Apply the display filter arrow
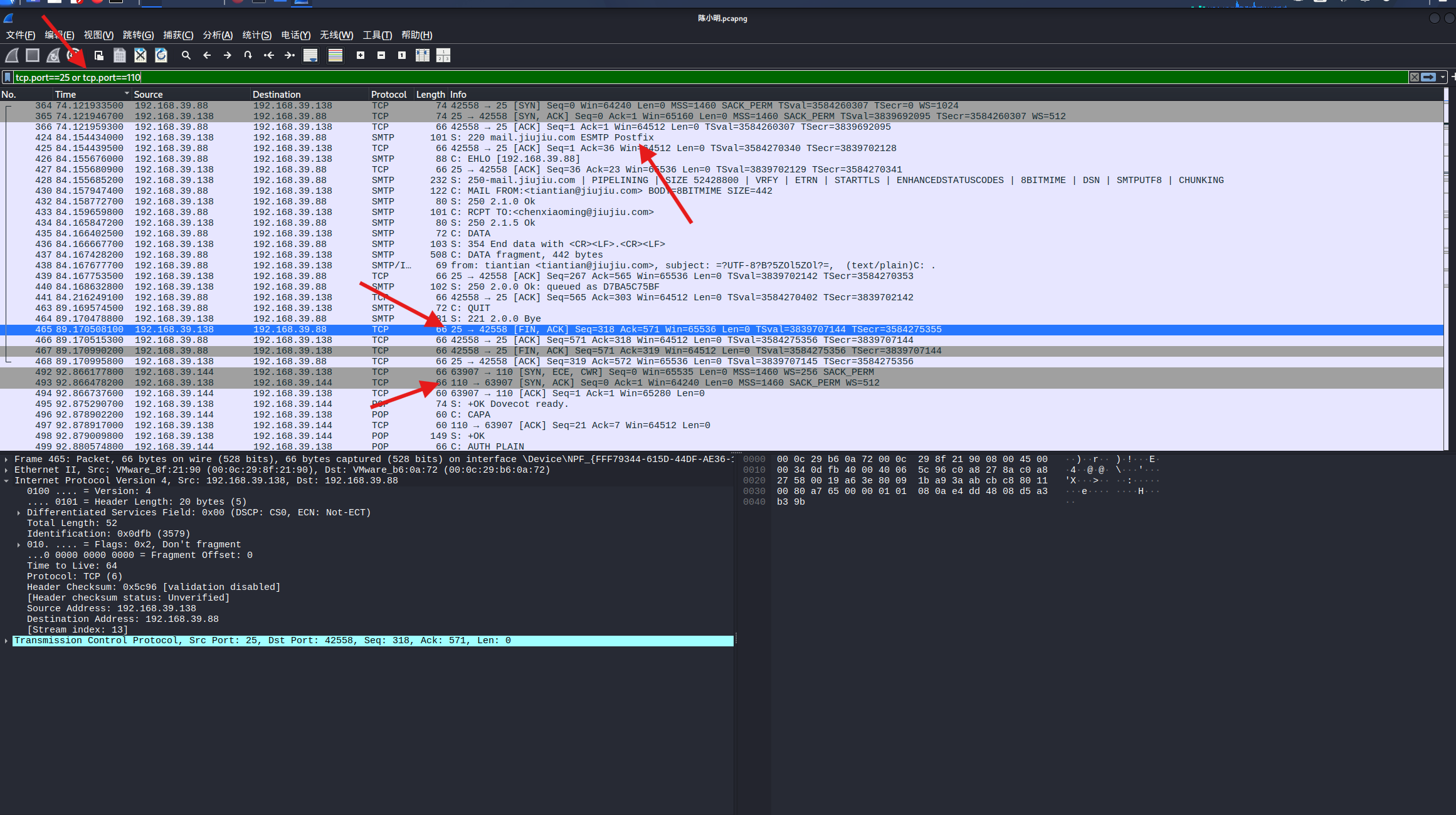The image size is (1456, 815). coord(1428,77)
